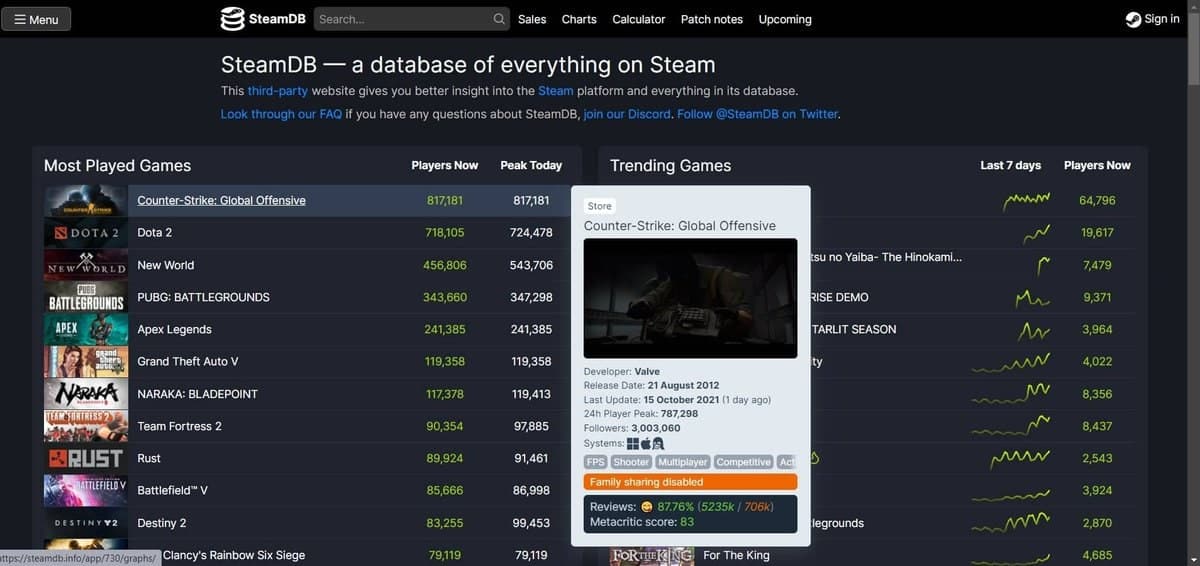Screen dimensions: 1200x566
Task: Open Grand Theft Auto V link
Action: [187, 361]
